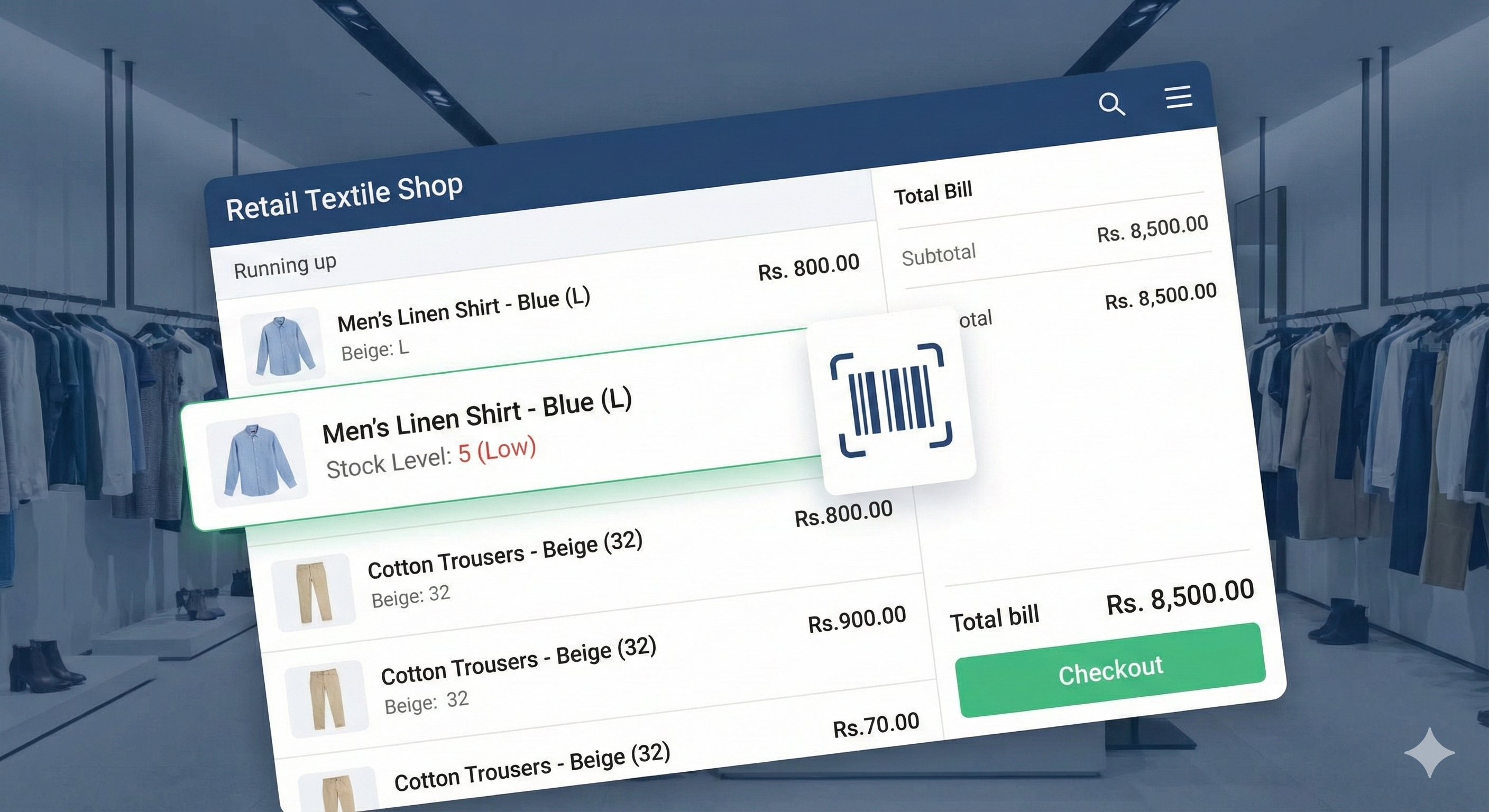Click the Total Bill panel heading

pos(933,193)
